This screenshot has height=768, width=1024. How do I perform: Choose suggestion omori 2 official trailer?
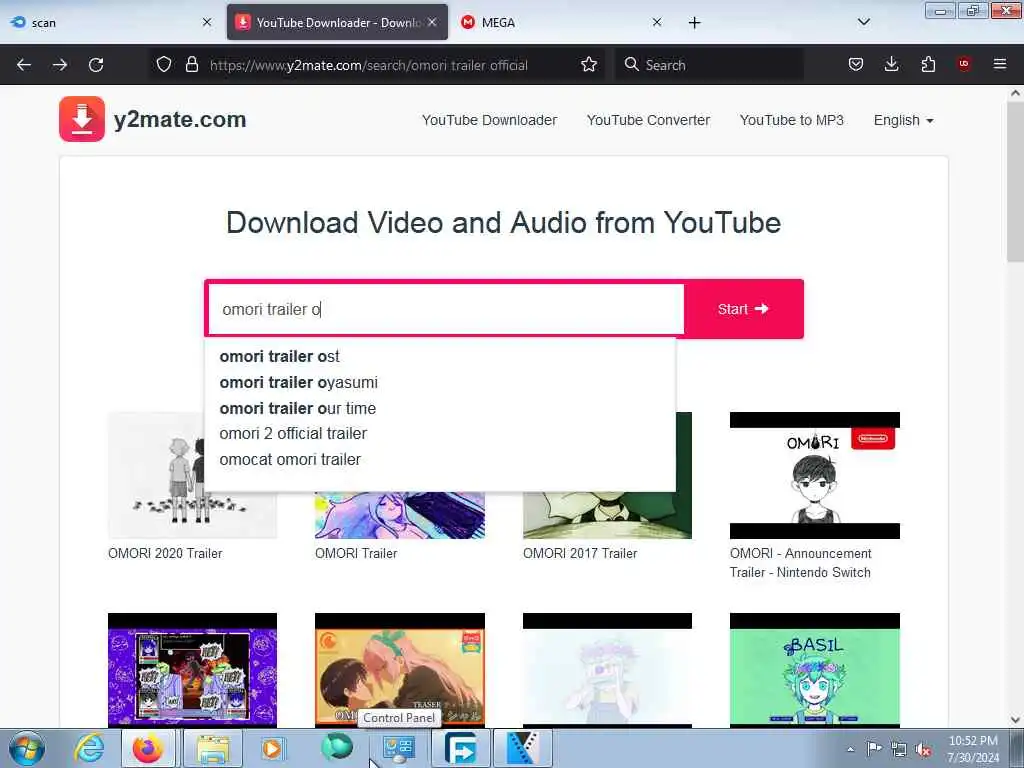click(293, 434)
